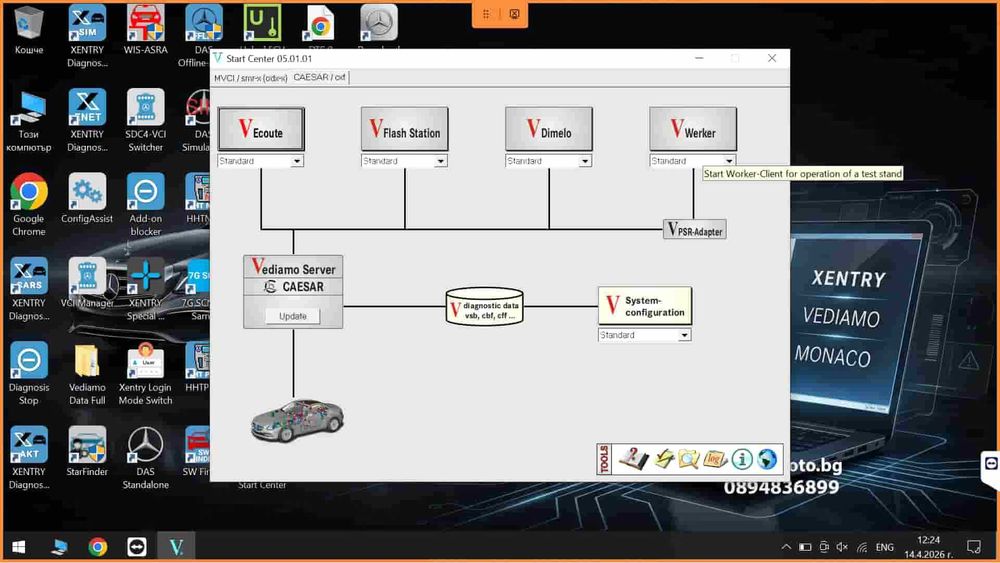This screenshot has height=563, width=1000.
Task: Select the green U desktop icon
Action: coord(262,24)
